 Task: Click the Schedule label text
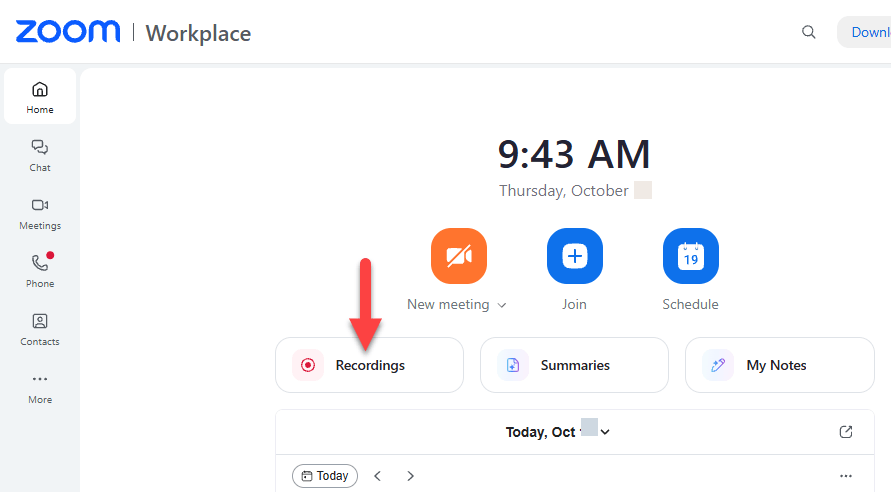point(690,305)
